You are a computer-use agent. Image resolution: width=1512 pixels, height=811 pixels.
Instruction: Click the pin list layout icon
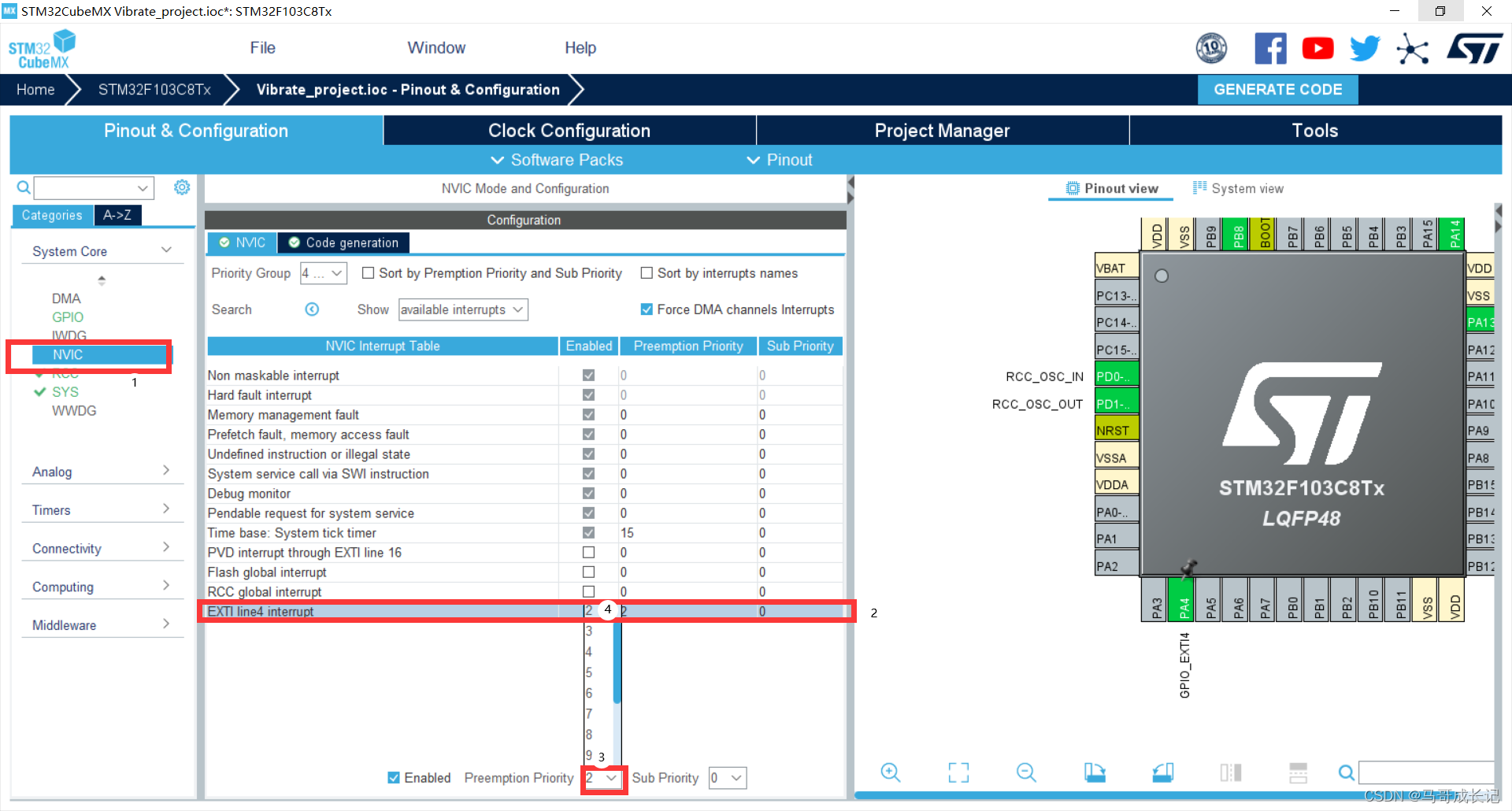point(1298,772)
